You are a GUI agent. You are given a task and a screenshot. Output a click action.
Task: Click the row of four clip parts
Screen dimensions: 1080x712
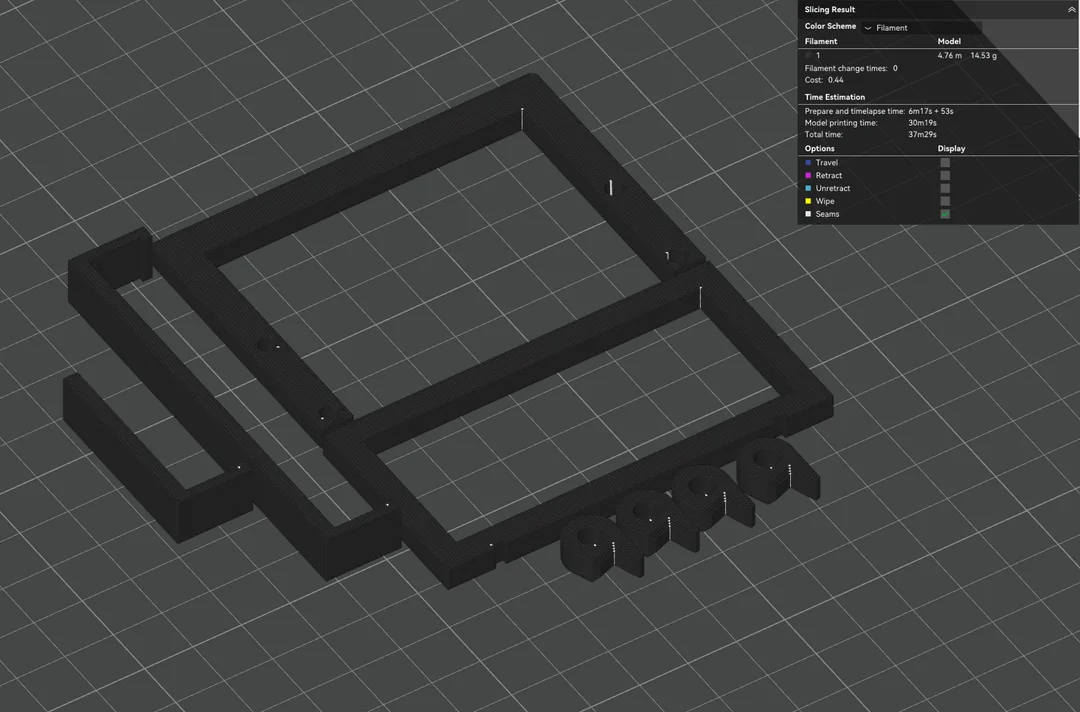click(689, 510)
